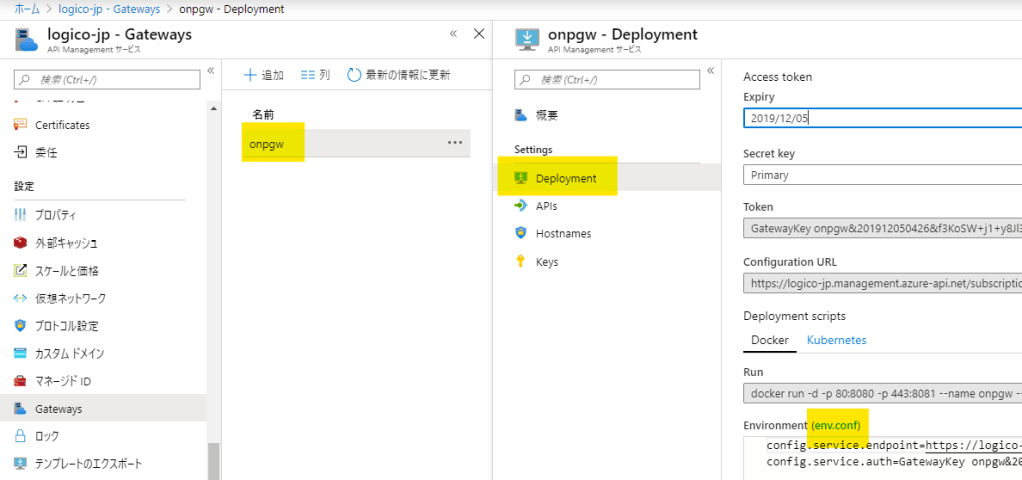Open the 列 columns selector
Screen dimensions: 1022x480
(315, 75)
